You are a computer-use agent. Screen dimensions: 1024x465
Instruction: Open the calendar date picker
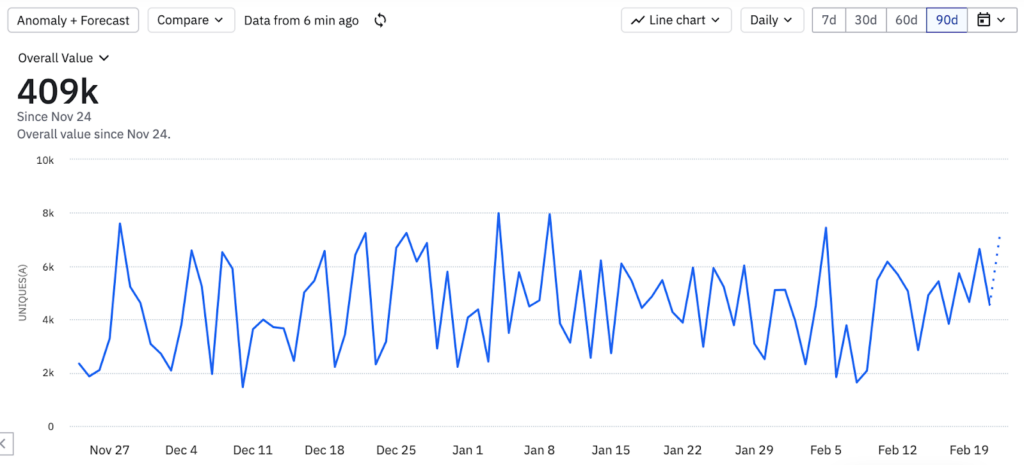991,20
